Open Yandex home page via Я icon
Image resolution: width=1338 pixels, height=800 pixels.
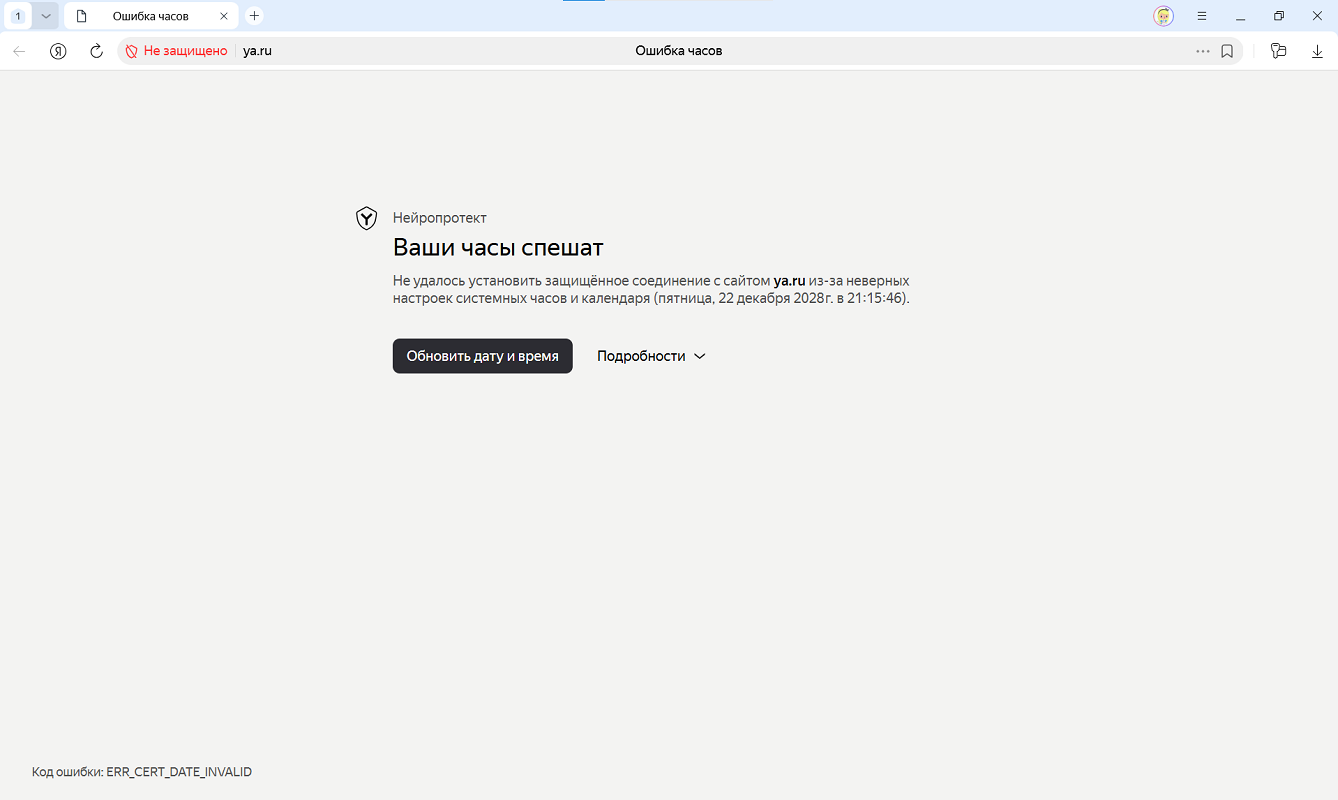click(58, 51)
